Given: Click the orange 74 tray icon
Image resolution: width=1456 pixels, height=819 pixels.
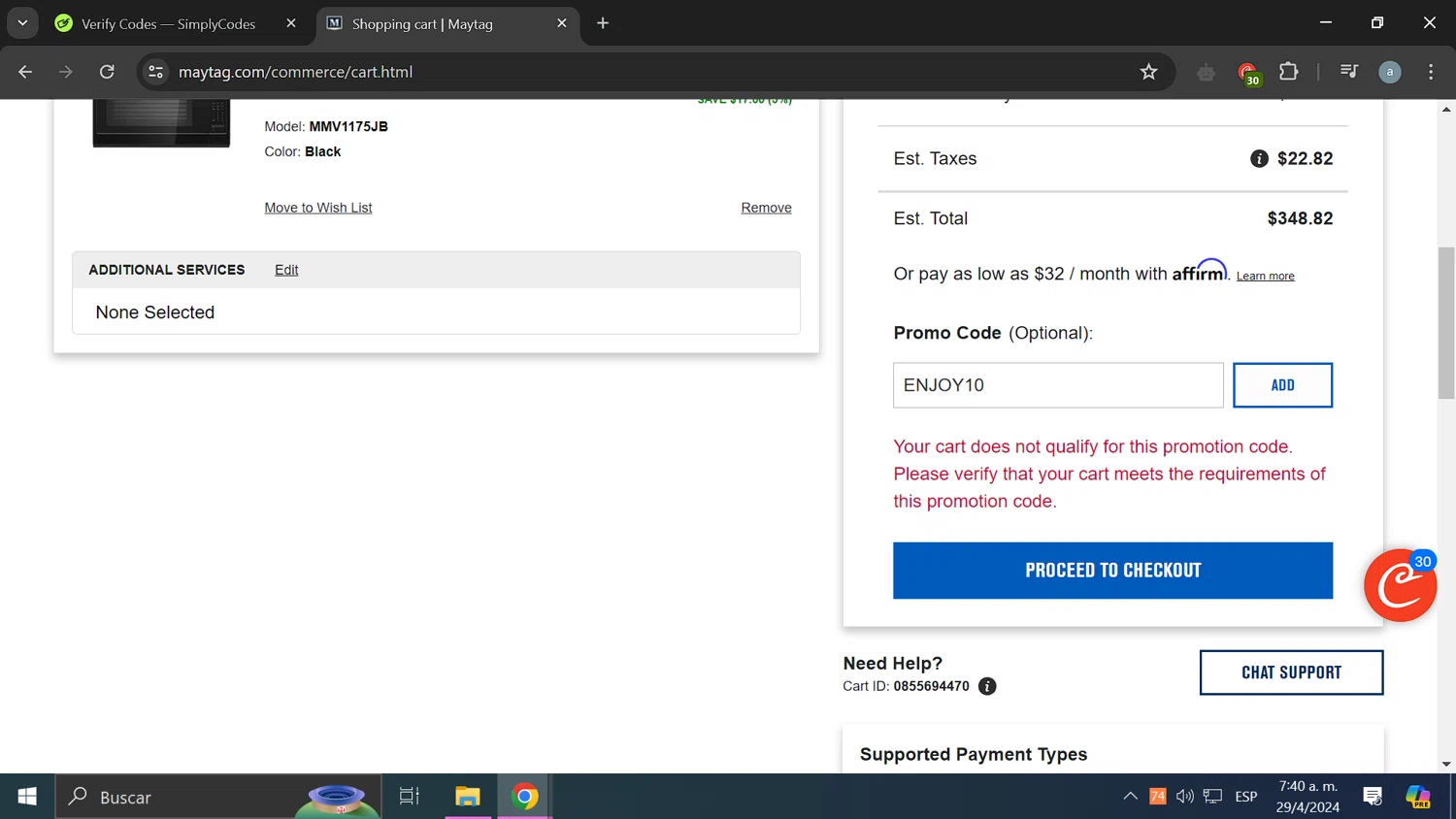Looking at the screenshot, I should 1157,797.
